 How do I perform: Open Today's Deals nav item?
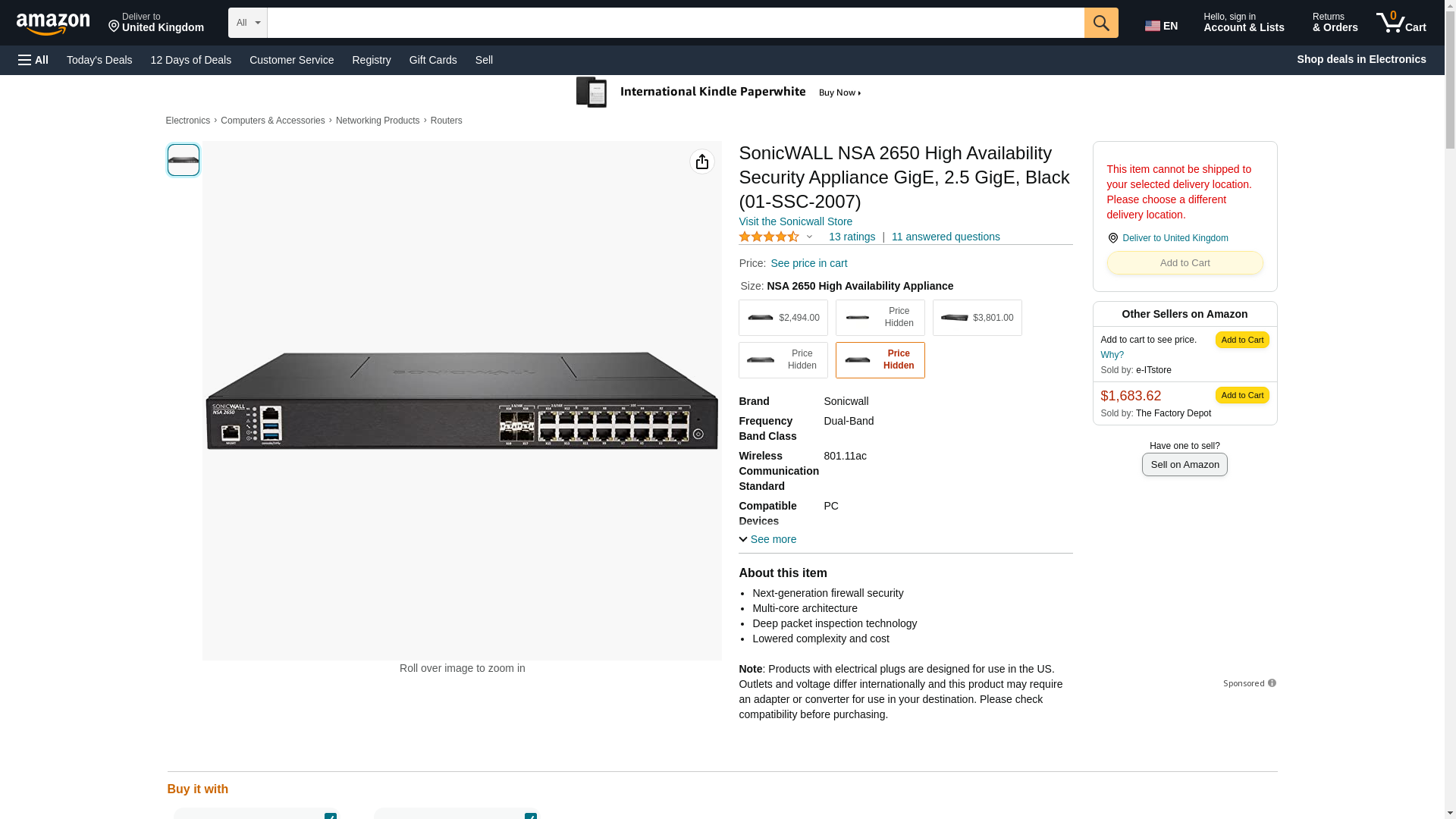(99, 60)
